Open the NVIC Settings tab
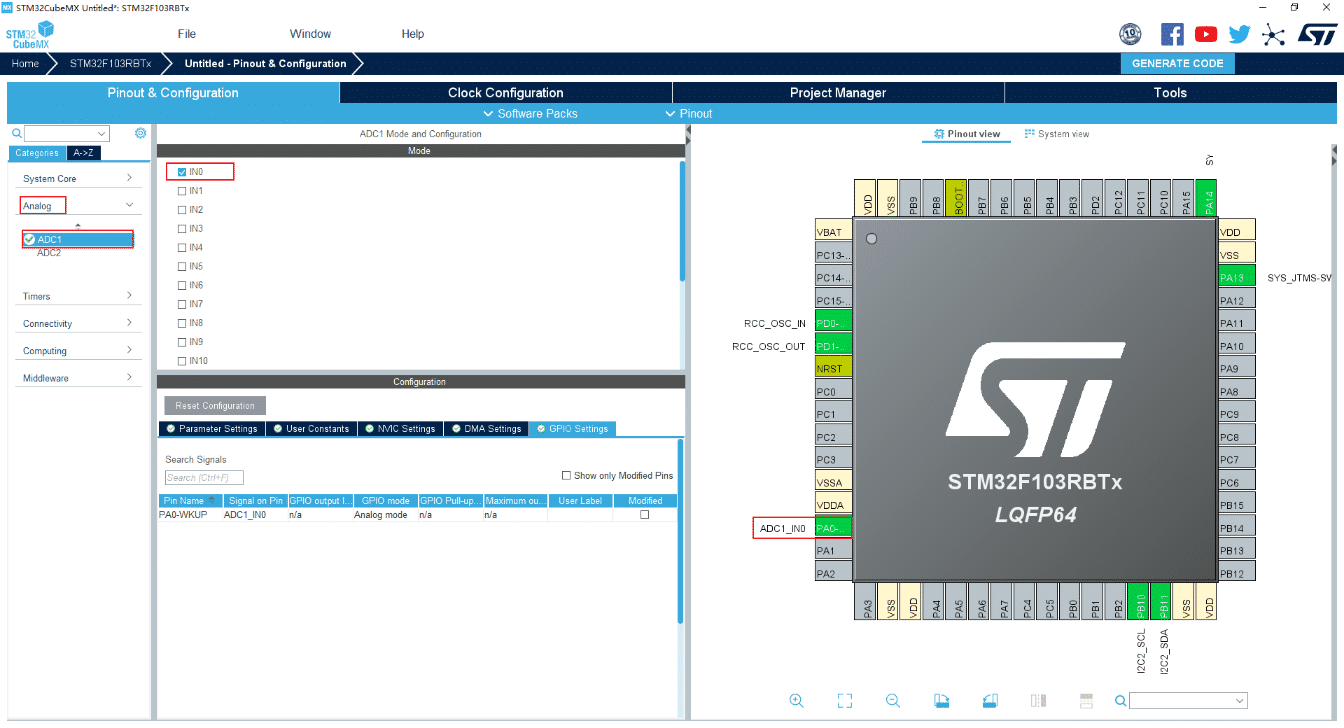 (x=399, y=429)
